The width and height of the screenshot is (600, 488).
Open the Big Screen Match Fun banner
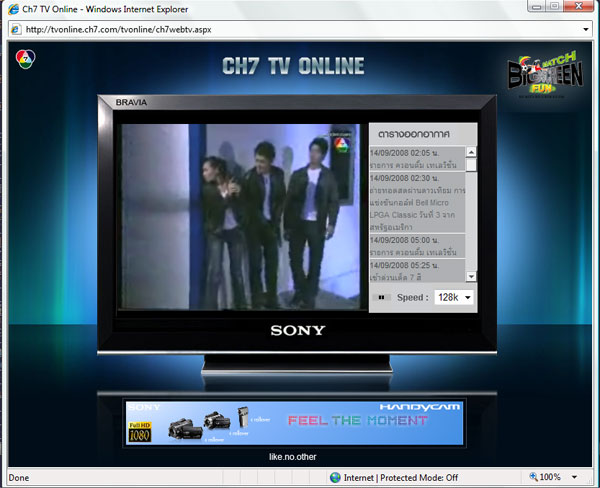545,73
